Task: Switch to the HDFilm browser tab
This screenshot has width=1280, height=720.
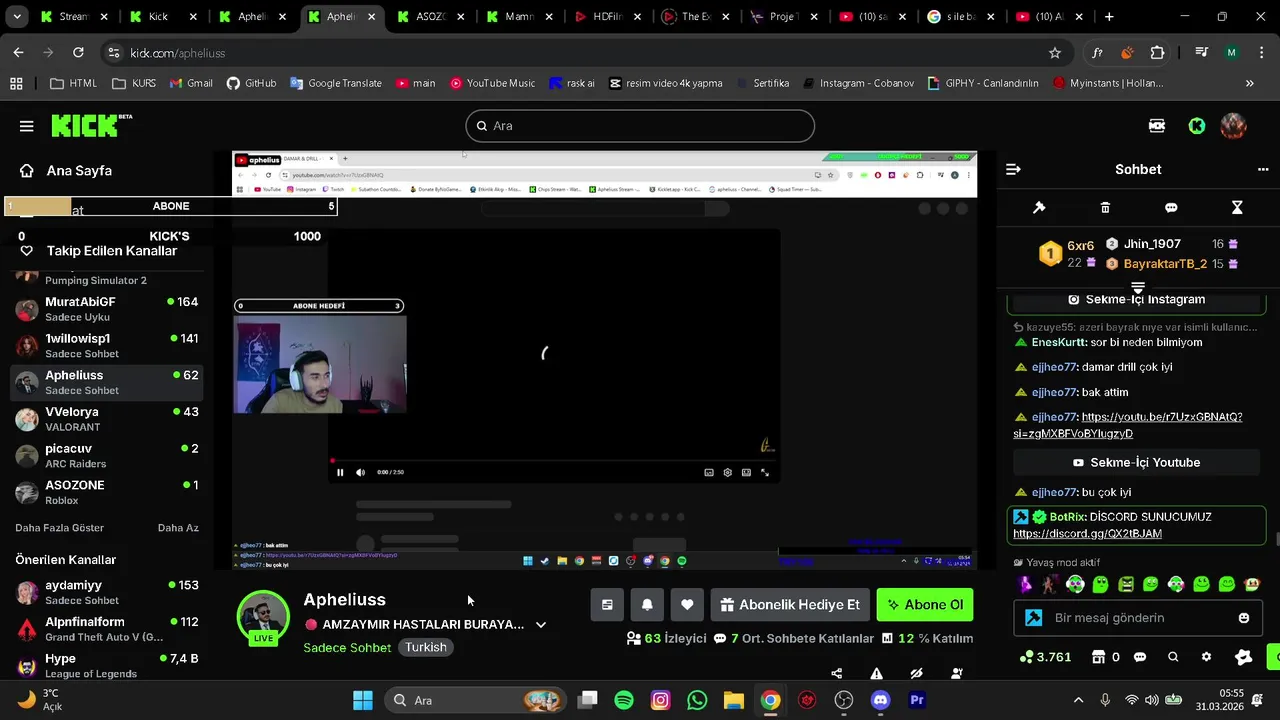Action: click(x=609, y=17)
